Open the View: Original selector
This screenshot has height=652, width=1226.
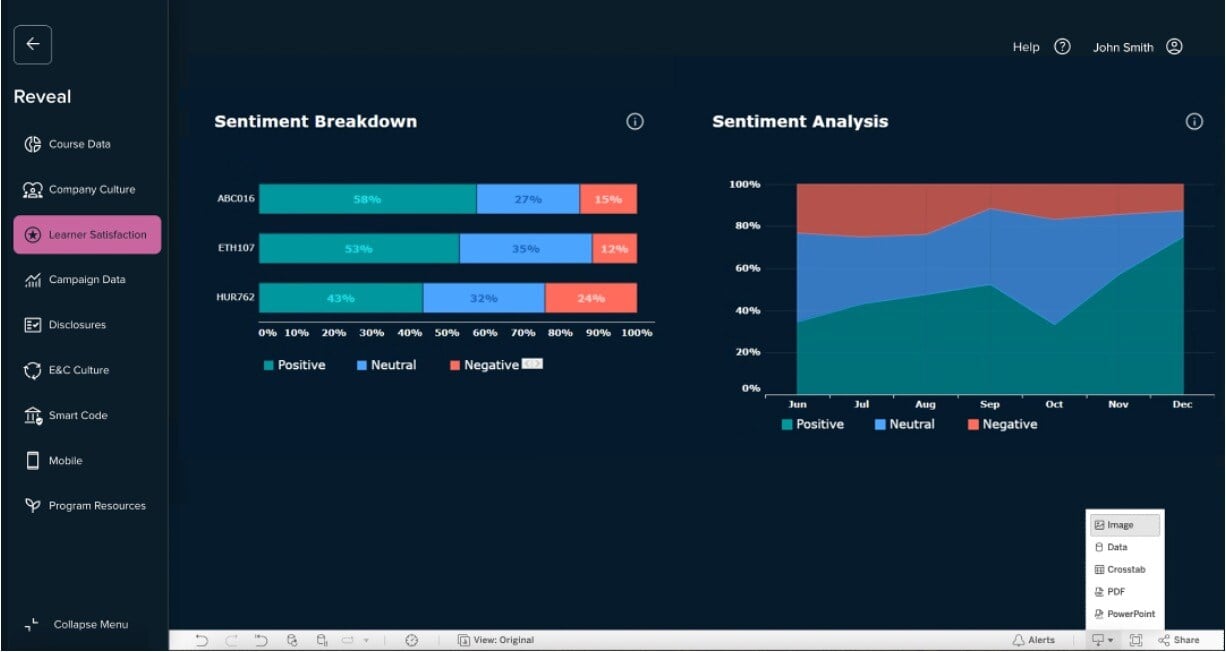495,640
